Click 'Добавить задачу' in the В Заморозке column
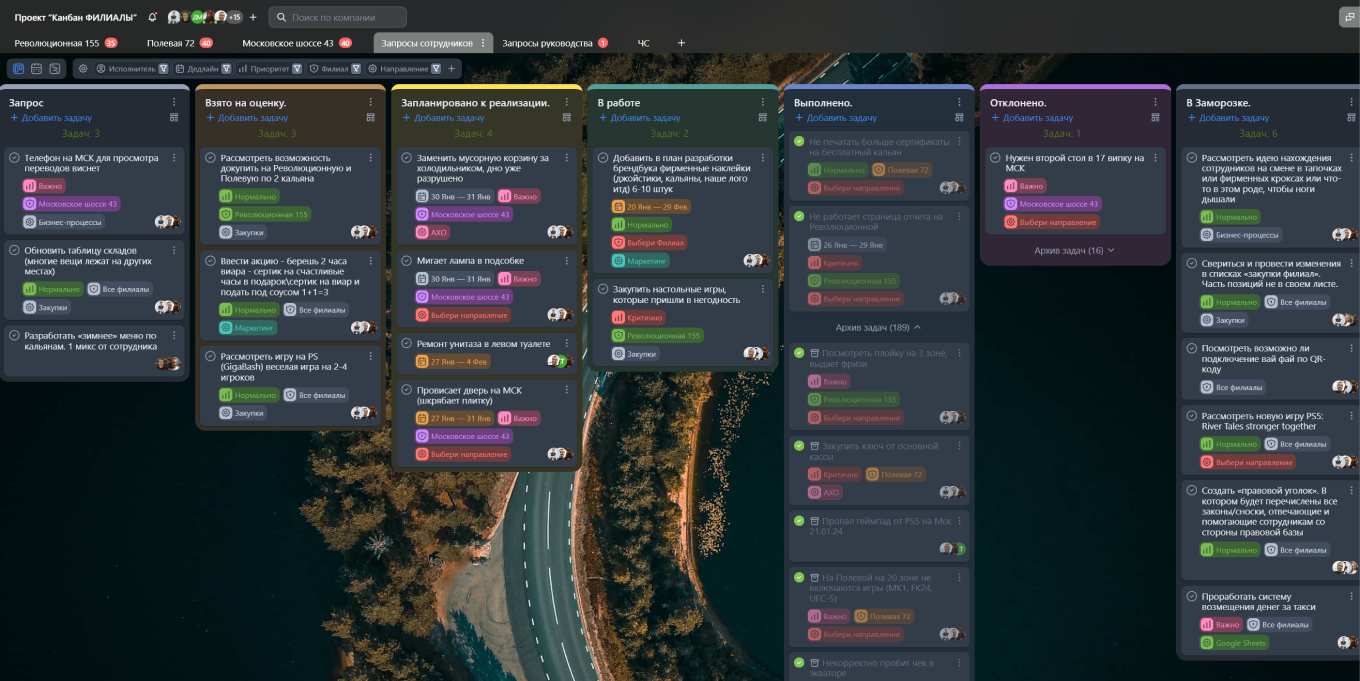 [1228, 118]
